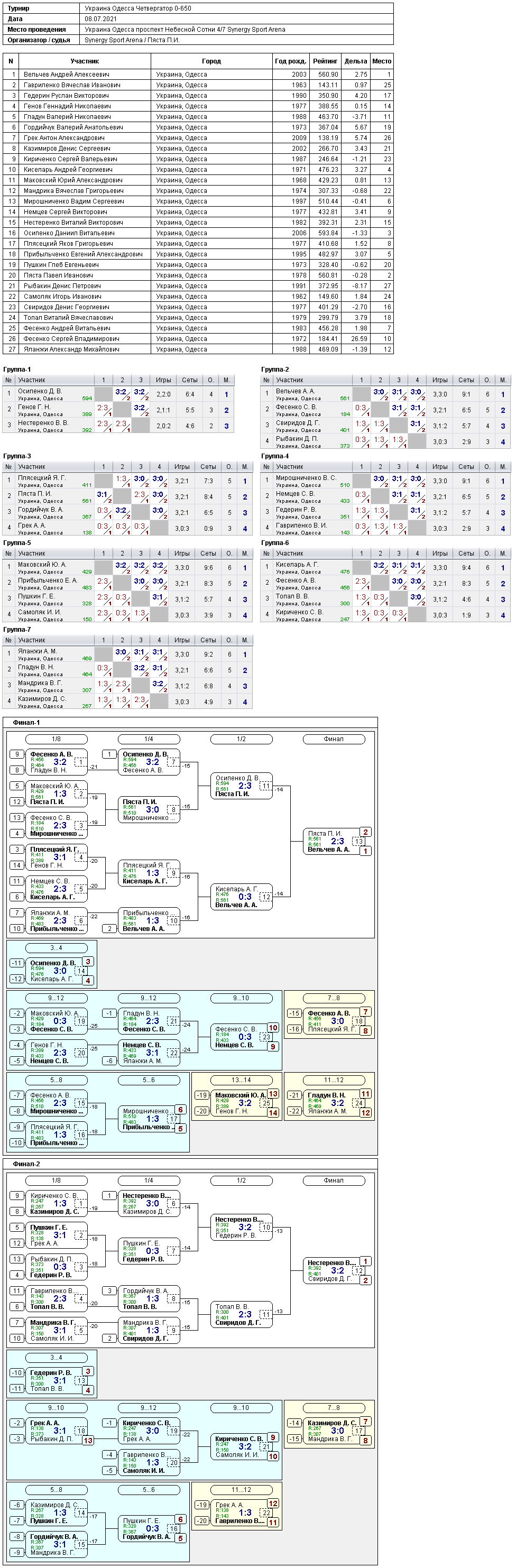Screen dimensions: 516x1568
Task: Click the 'Участник' header in participants table
Action: pyautogui.click(x=85, y=61)
